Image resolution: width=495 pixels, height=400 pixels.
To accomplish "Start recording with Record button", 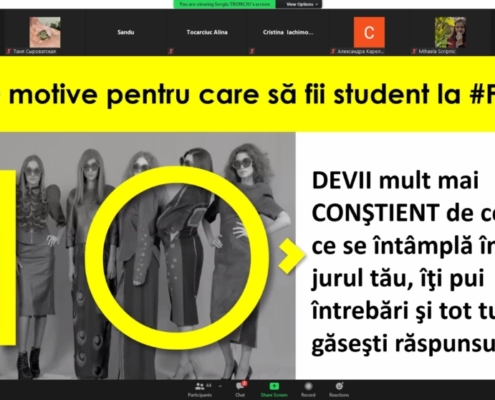I will (x=308, y=389).
